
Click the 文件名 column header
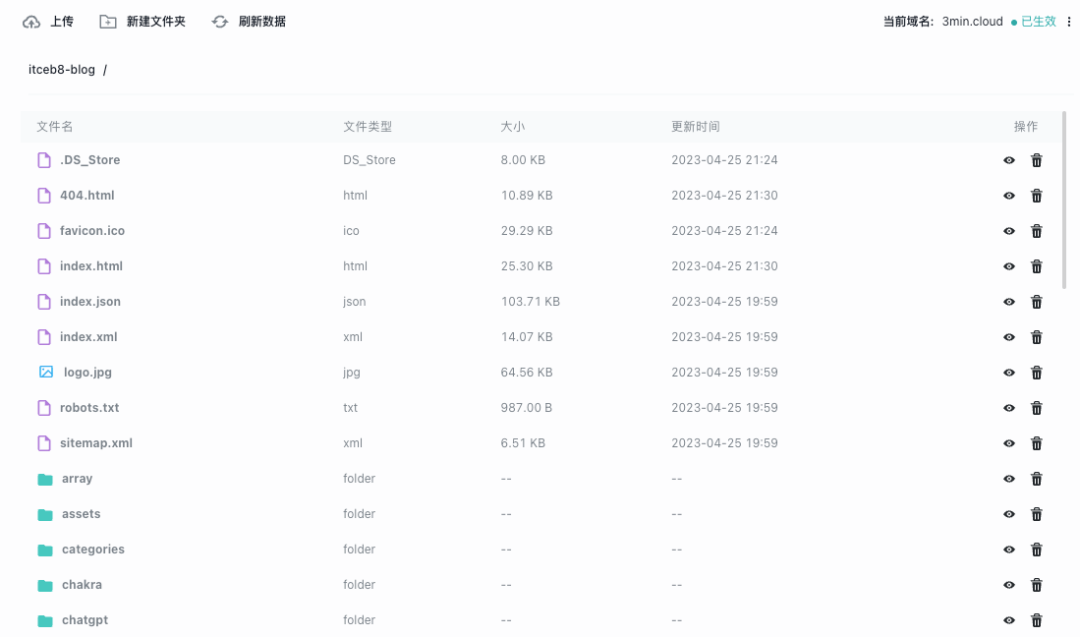(x=54, y=126)
